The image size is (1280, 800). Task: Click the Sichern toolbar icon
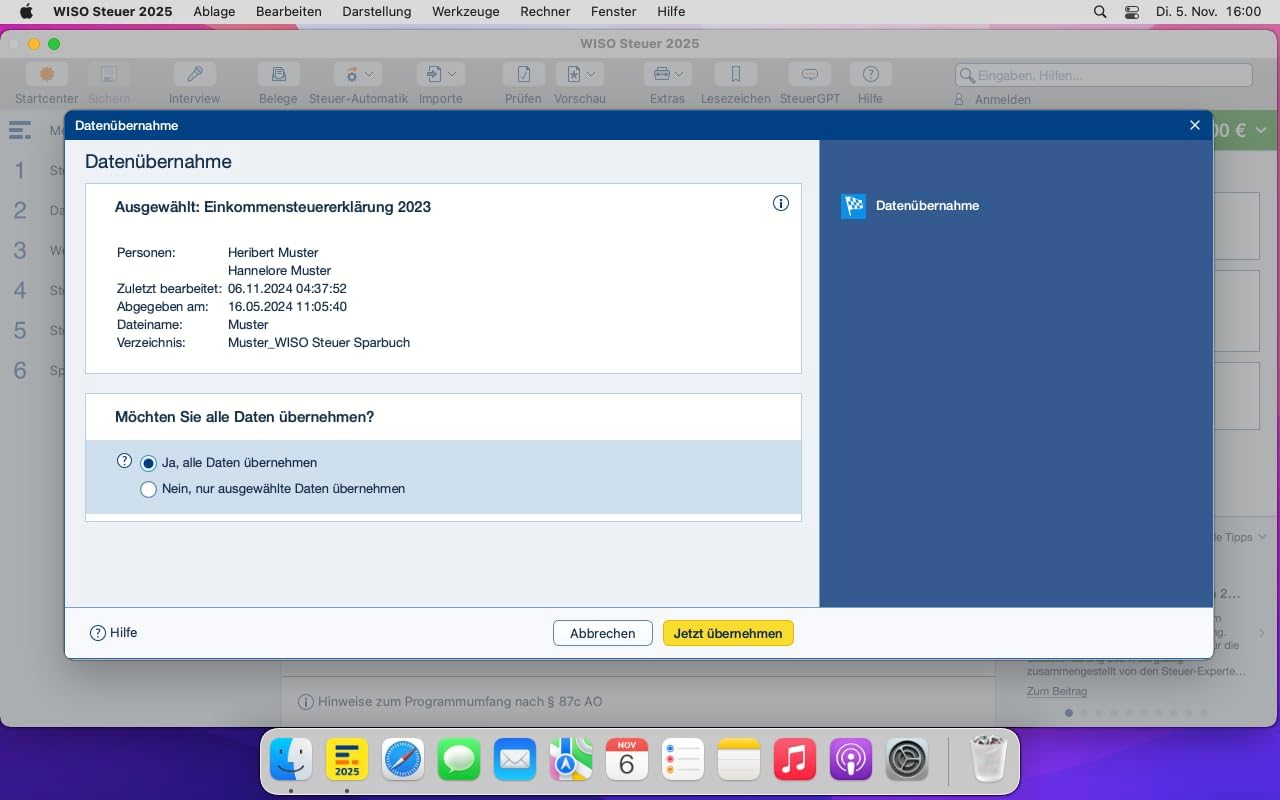[x=109, y=75]
